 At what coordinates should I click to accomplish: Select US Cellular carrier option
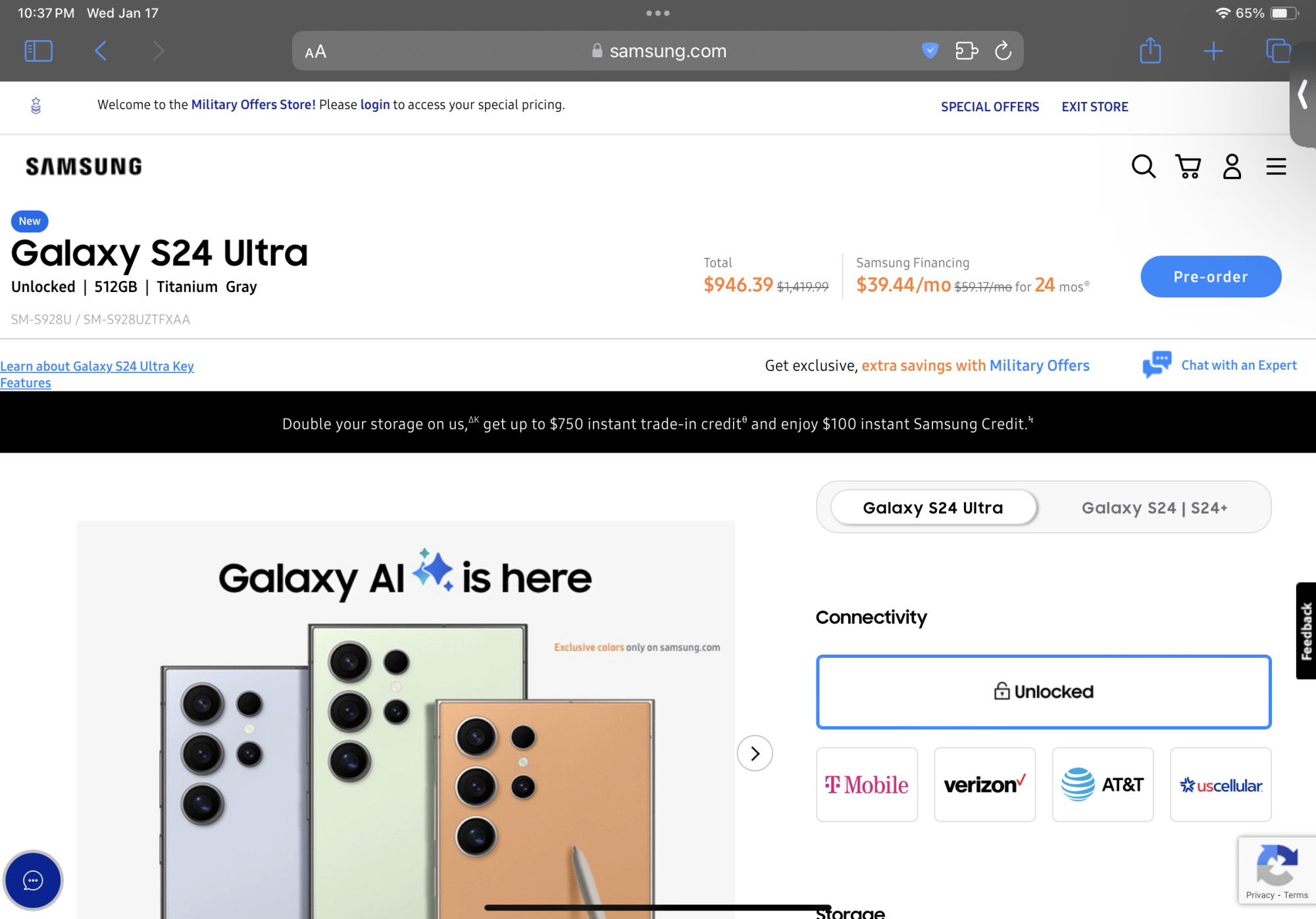tap(1221, 784)
